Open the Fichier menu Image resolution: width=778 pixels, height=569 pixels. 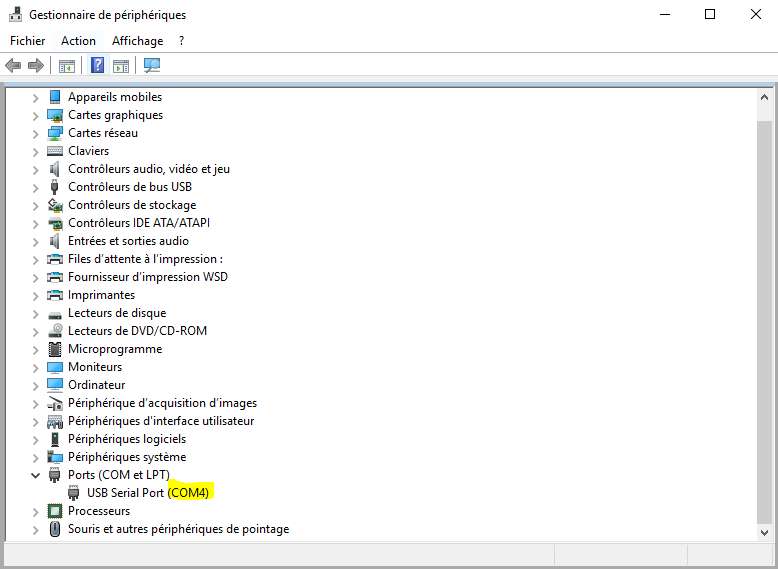tap(27, 41)
